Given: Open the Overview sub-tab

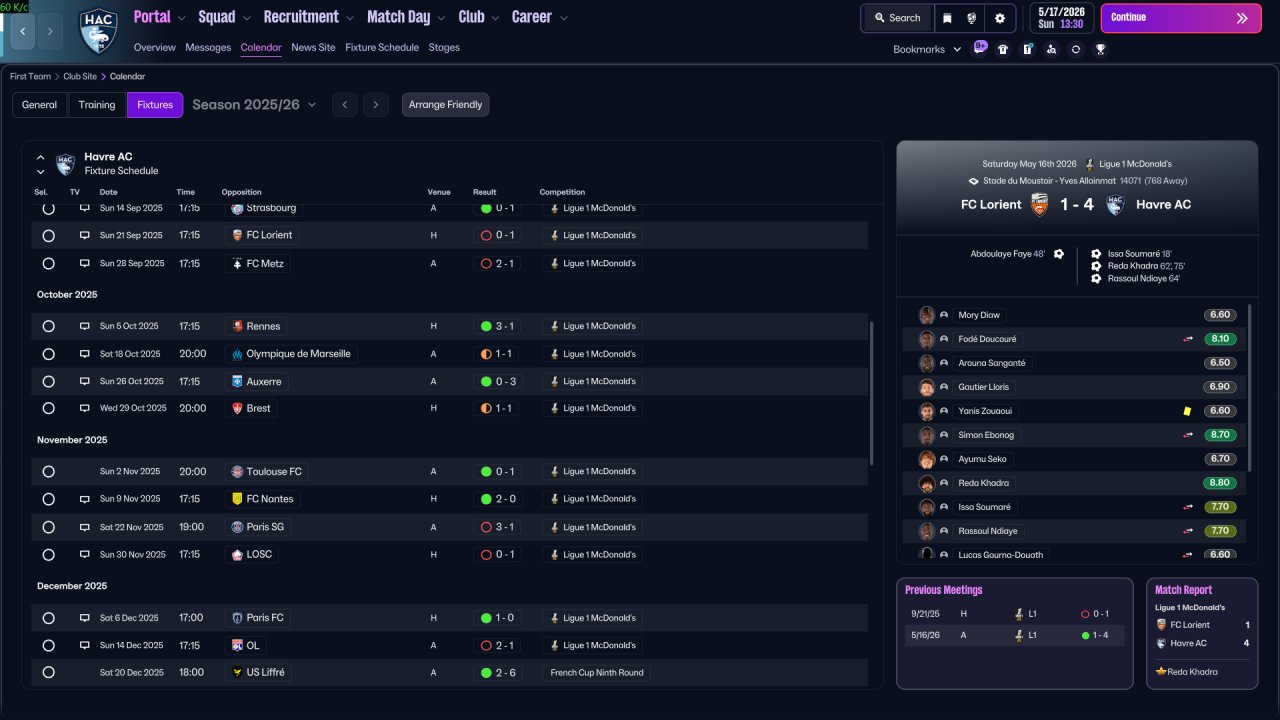Looking at the screenshot, I should pyautogui.click(x=154, y=48).
